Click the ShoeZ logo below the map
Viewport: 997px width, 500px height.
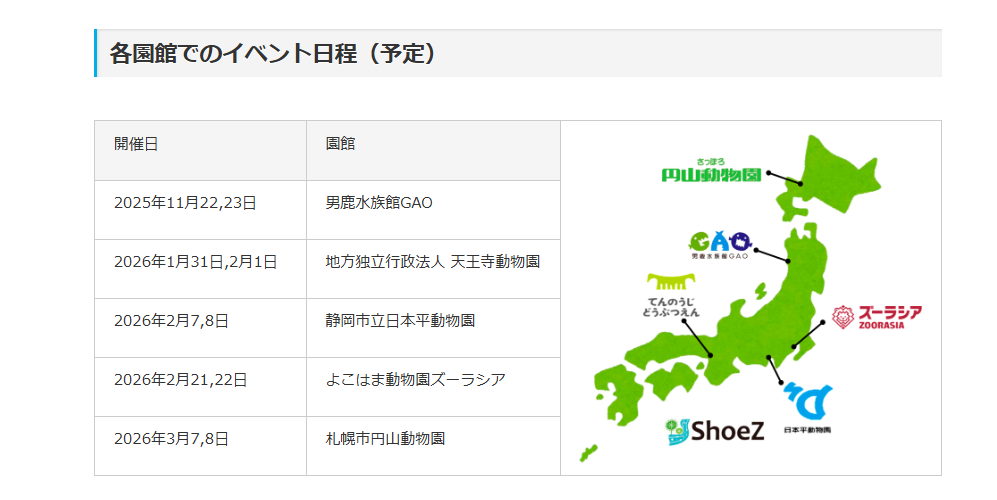pos(714,431)
